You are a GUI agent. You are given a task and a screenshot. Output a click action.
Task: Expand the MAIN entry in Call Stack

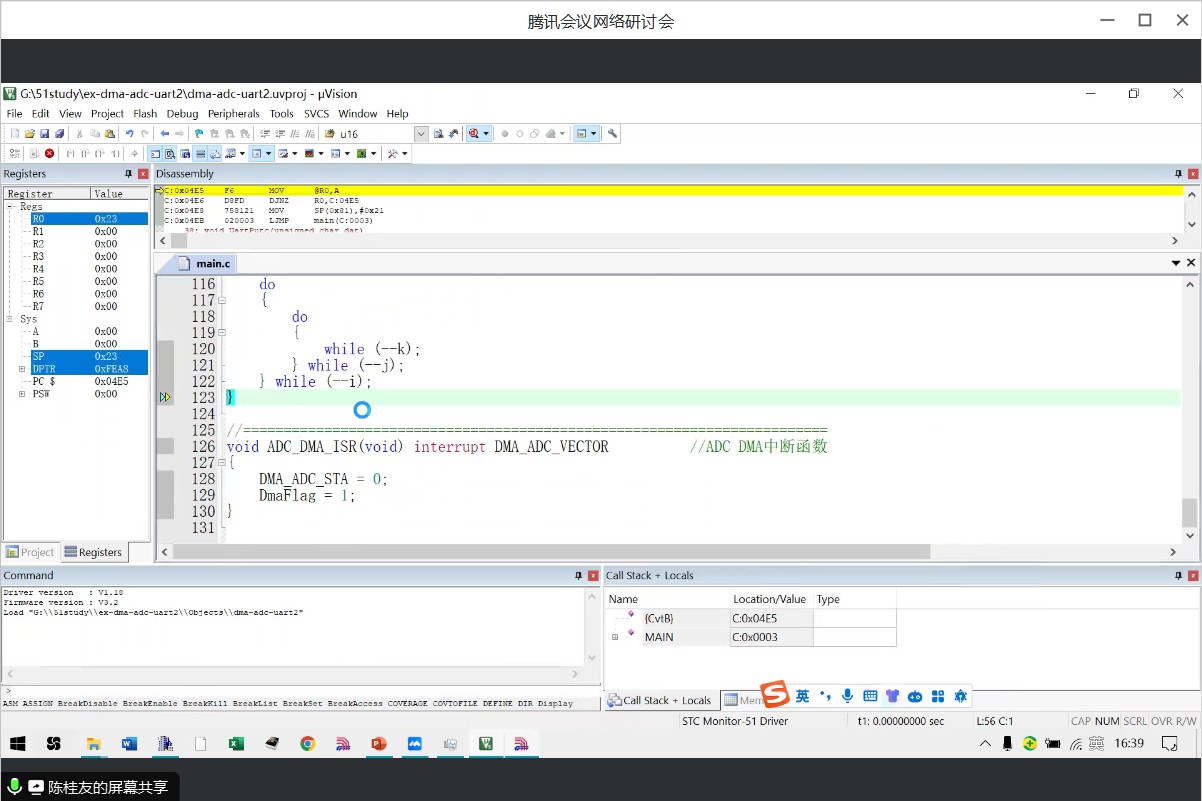(x=615, y=637)
